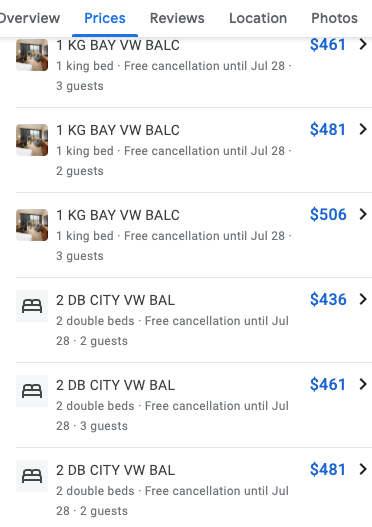Image resolution: width=372 pixels, height=527 pixels.
Task: Select the $506 price link
Action: point(328,214)
